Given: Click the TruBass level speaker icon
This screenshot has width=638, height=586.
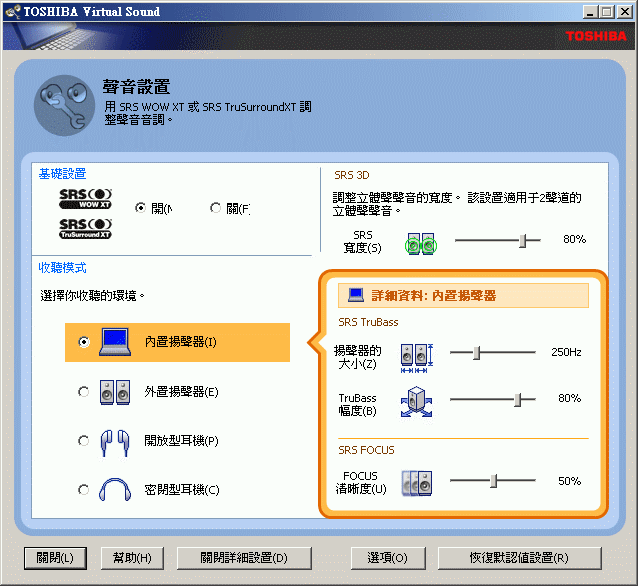Looking at the screenshot, I should [x=416, y=402].
